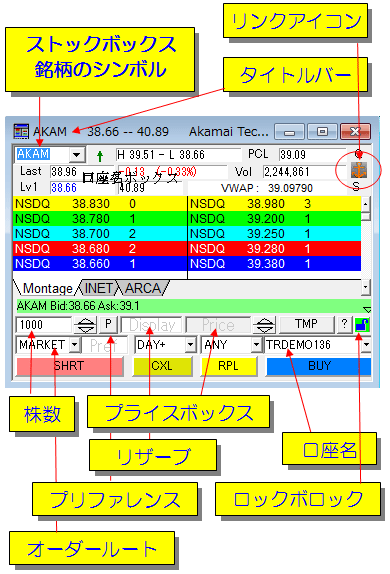Image resolution: width=390 pixels, height=574 pixels.
Task: Click the question mark help button
Action: pyautogui.click(x=344, y=324)
